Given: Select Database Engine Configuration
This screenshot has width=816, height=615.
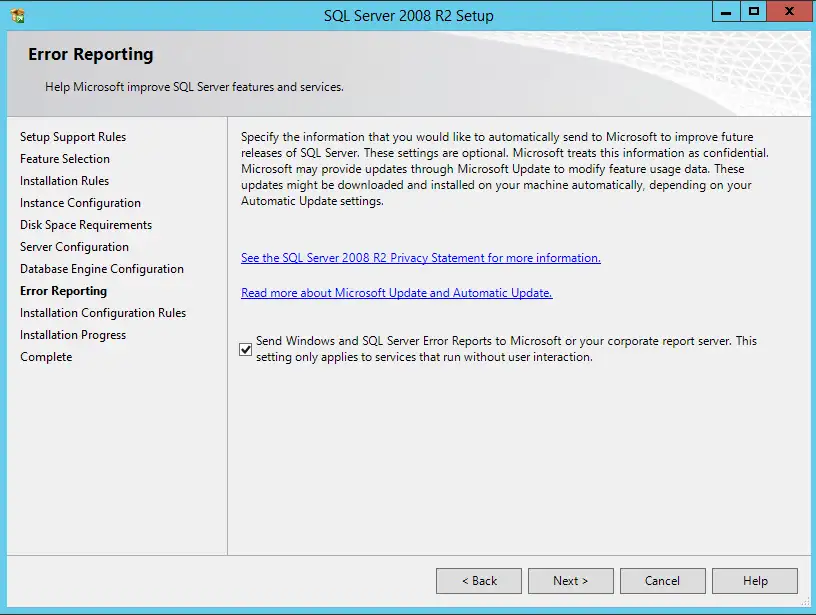Looking at the screenshot, I should (101, 269).
